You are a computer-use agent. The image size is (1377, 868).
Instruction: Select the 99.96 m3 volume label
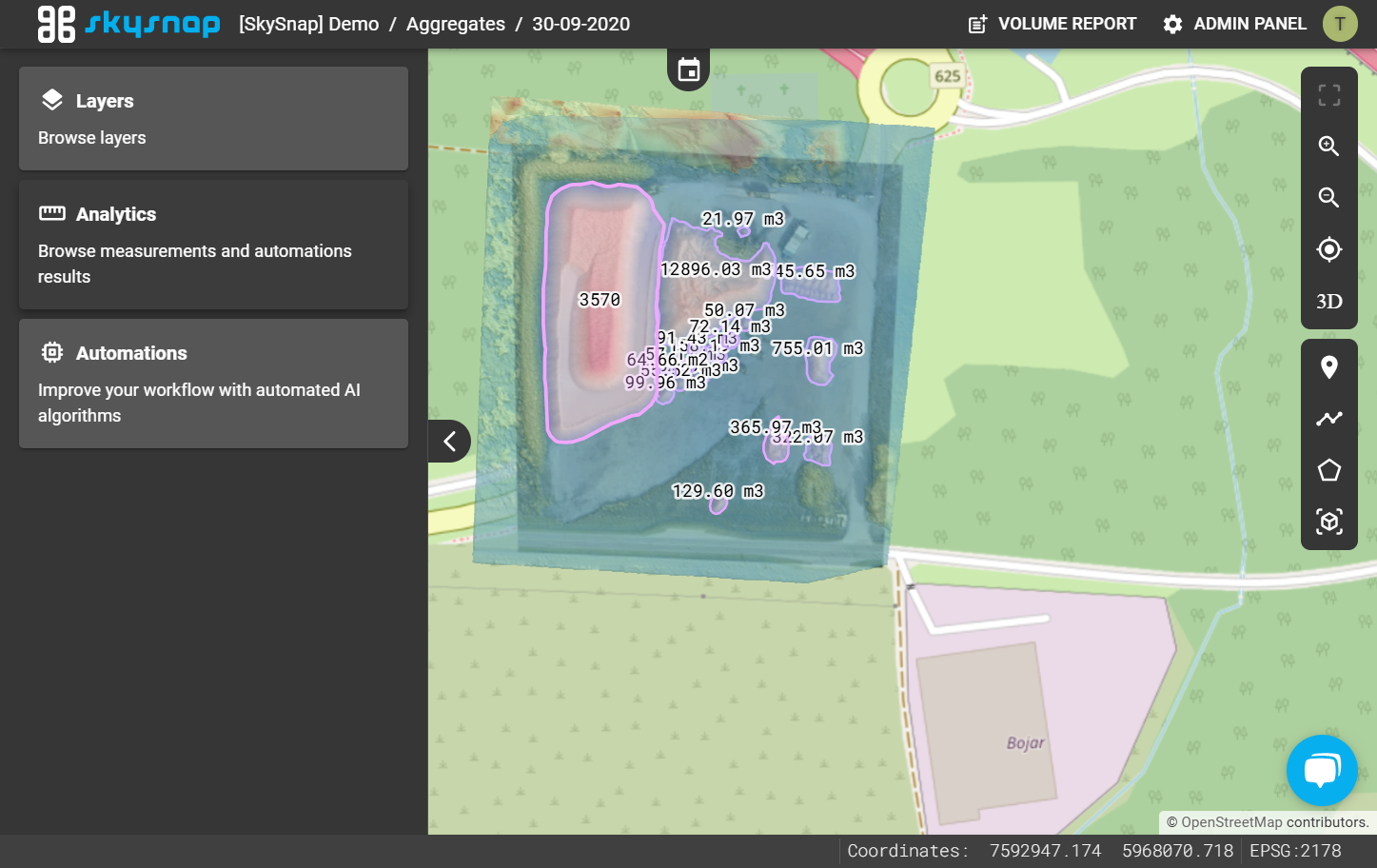pos(665,383)
